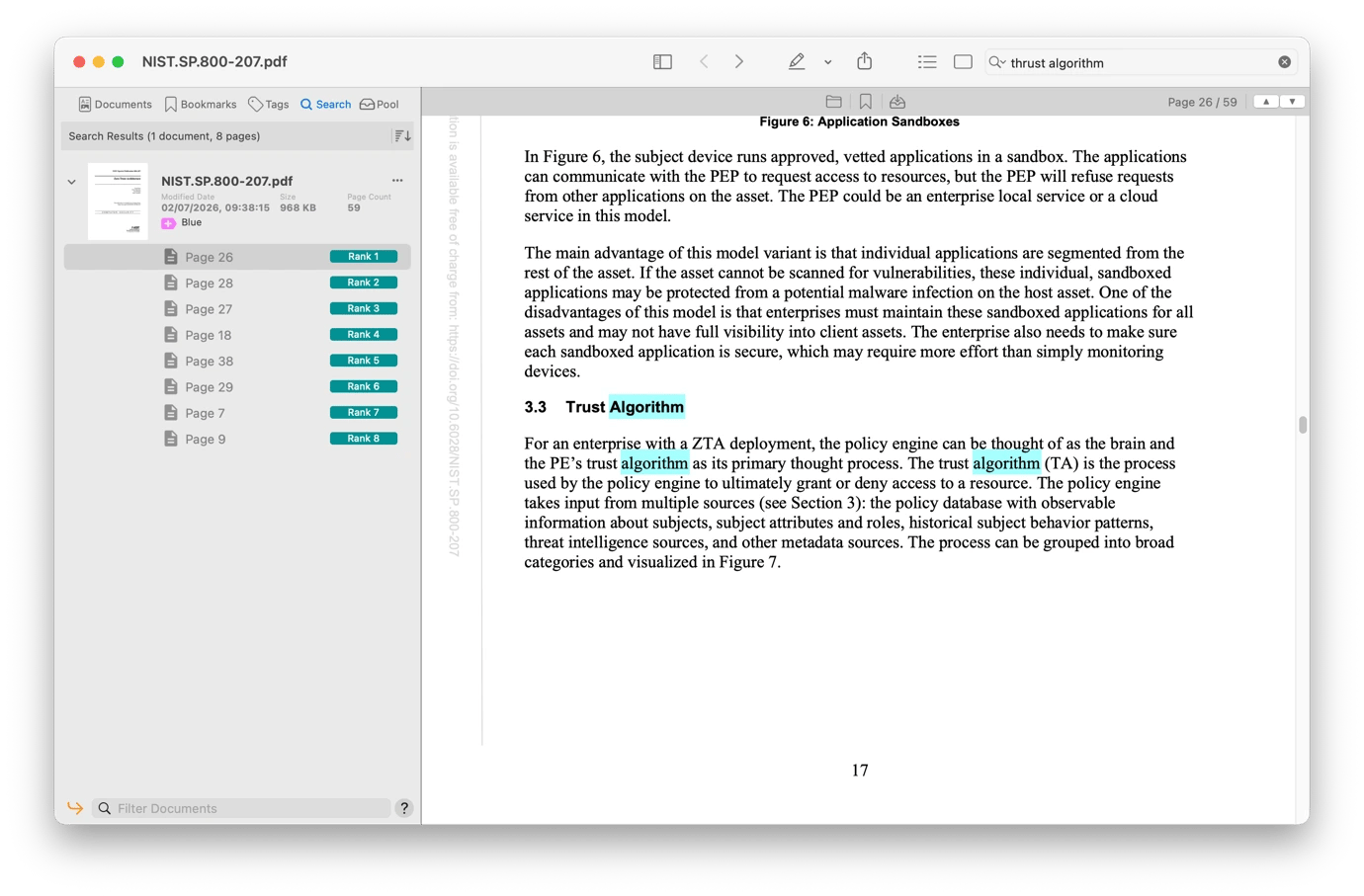The image size is (1364, 896).
Task: Click the 'Figure 6: Application Sandboxes' caption
Action: pyautogui.click(x=859, y=122)
